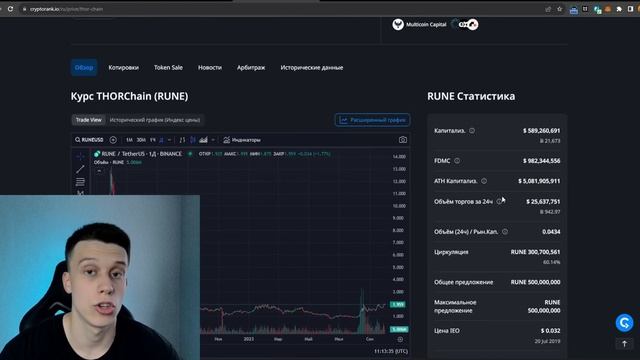Click the green 1.959 current price label
The image size is (640, 360).
point(398,304)
